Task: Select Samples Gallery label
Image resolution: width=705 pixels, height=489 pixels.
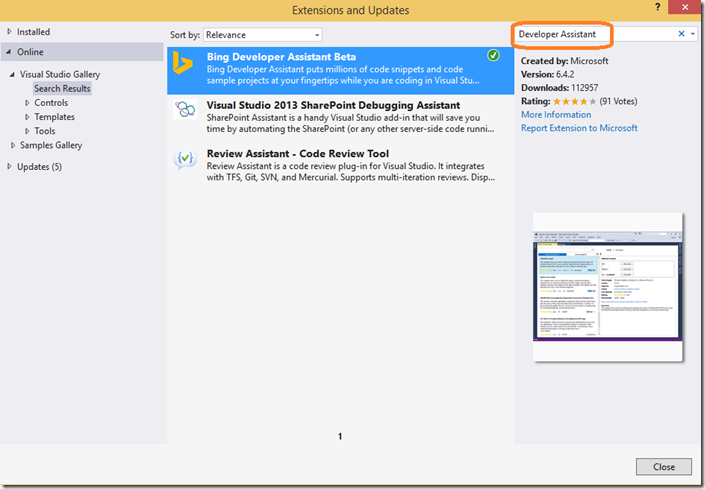Action: [x=51, y=146]
